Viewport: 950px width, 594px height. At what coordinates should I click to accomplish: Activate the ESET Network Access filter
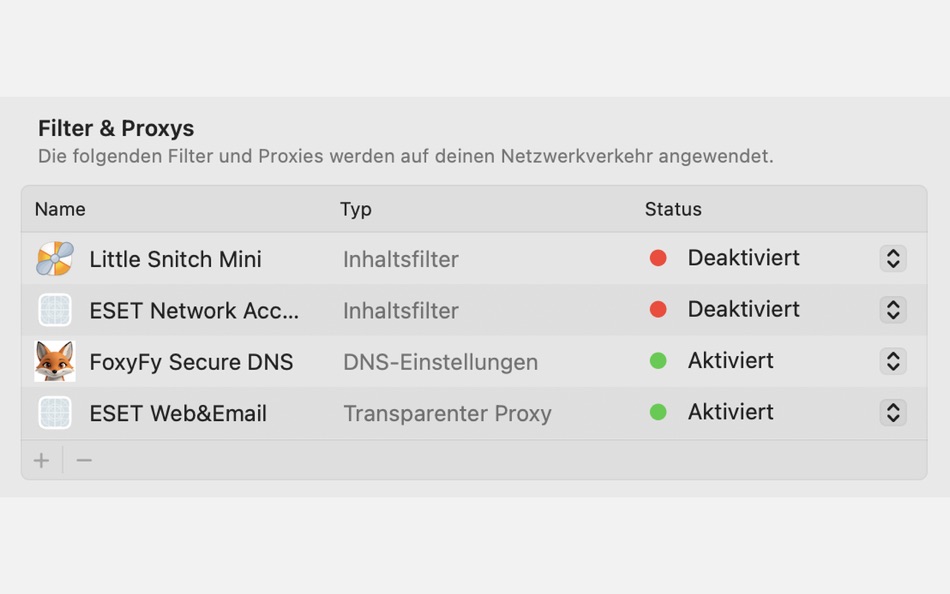[x=893, y=310]
